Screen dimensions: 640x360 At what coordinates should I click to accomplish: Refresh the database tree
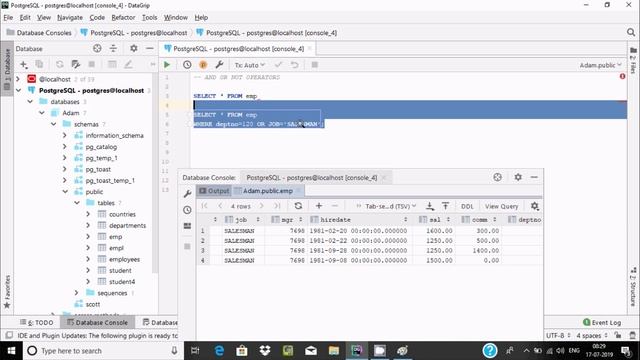pyautogui.click(x=60, y=64)
